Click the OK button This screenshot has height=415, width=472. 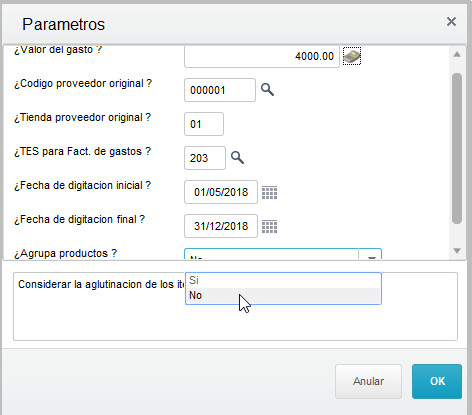[x=437, y=381]
